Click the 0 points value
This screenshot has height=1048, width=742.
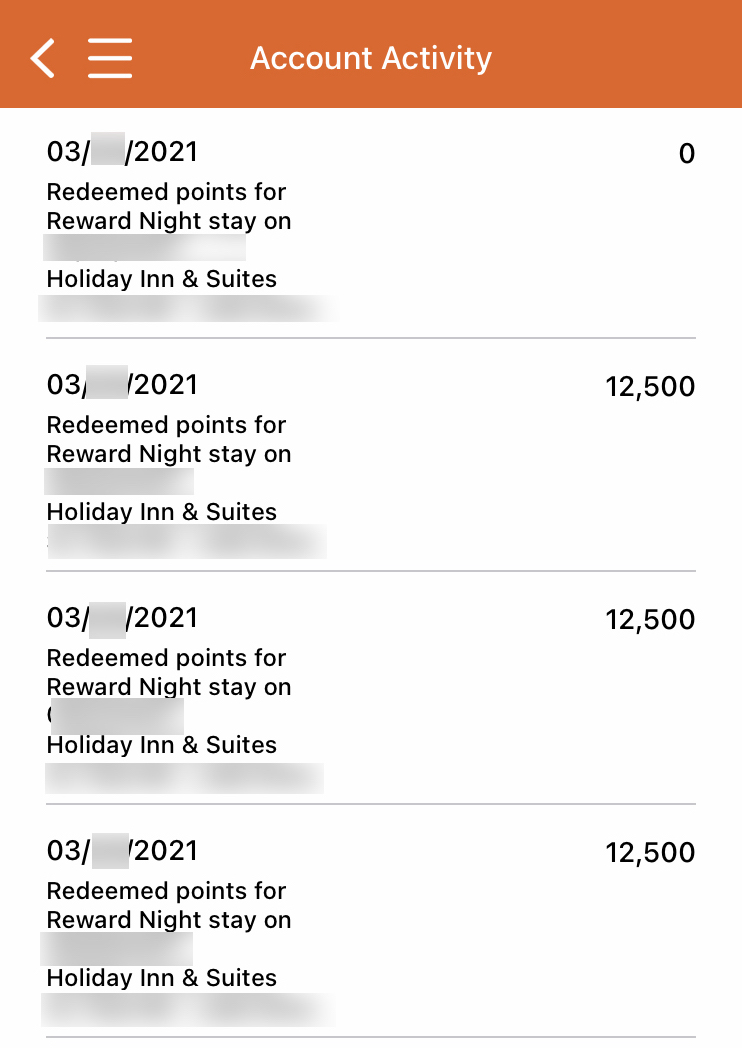pyautogui.click(x=686, y=154)
